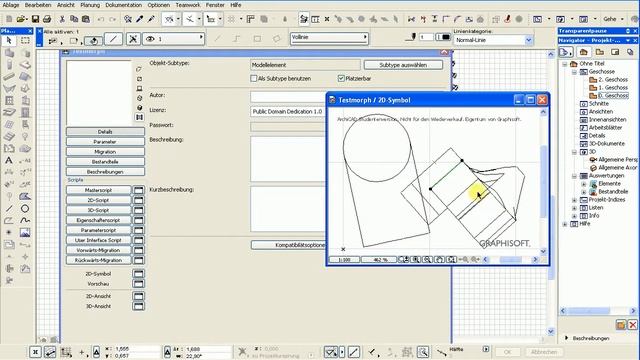Open the Ablage menu
640x360 pixels.
pos(11,5)
